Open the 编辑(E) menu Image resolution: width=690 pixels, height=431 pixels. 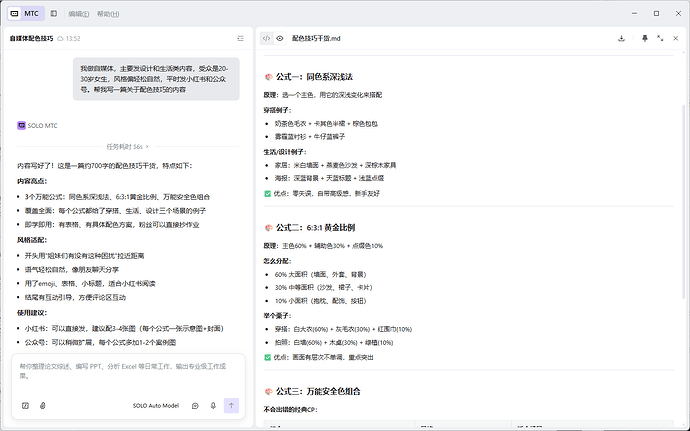click(x=79, y=14)
